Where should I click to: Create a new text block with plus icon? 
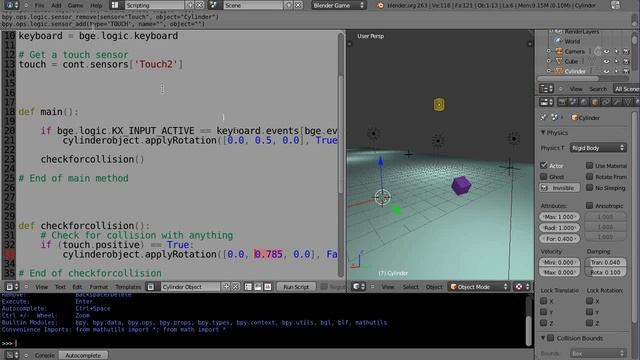pyautogui.click(x=226, y=287)
